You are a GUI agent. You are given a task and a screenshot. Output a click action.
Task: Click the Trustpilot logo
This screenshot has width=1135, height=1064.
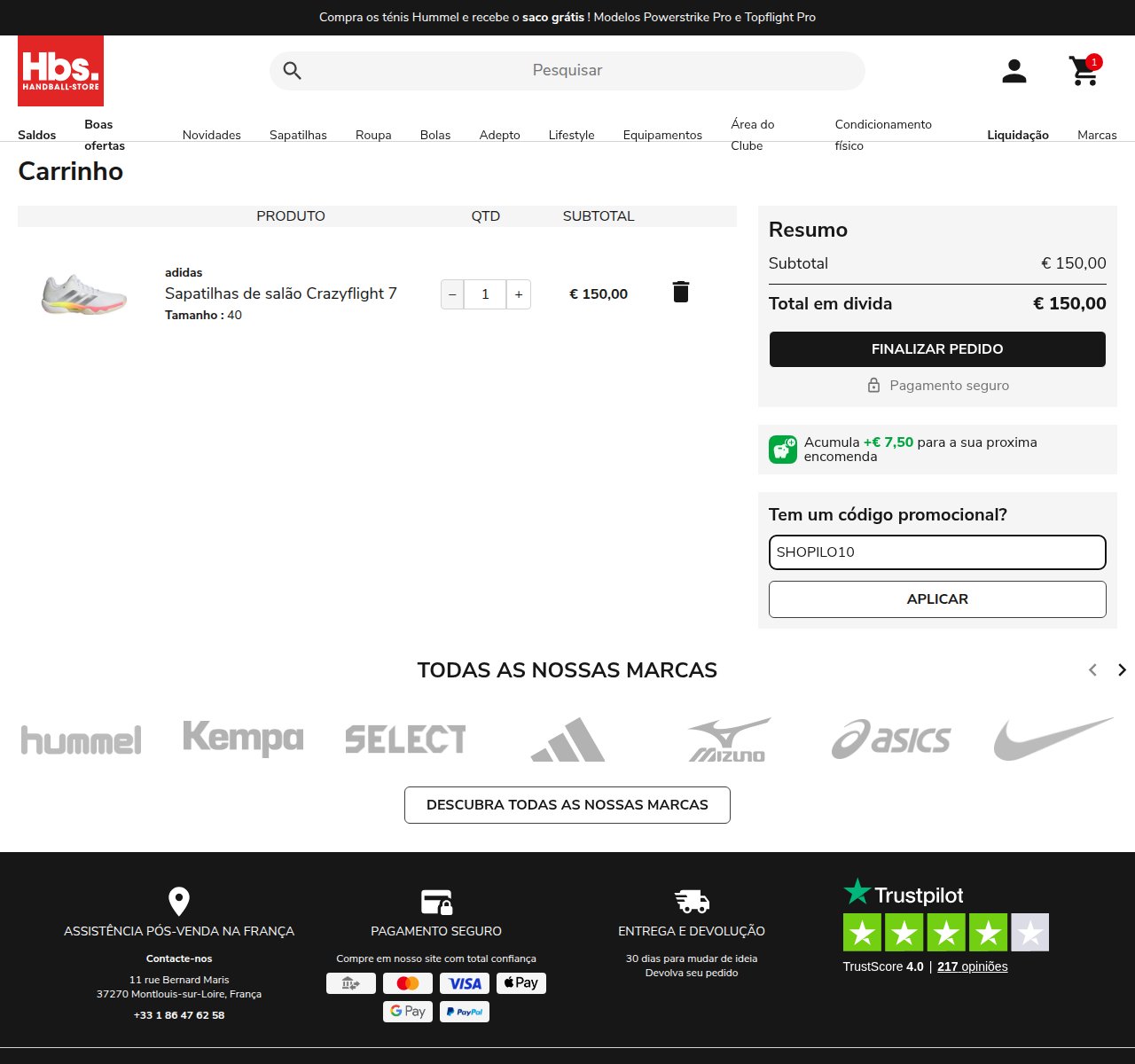[x=903, y=893]
